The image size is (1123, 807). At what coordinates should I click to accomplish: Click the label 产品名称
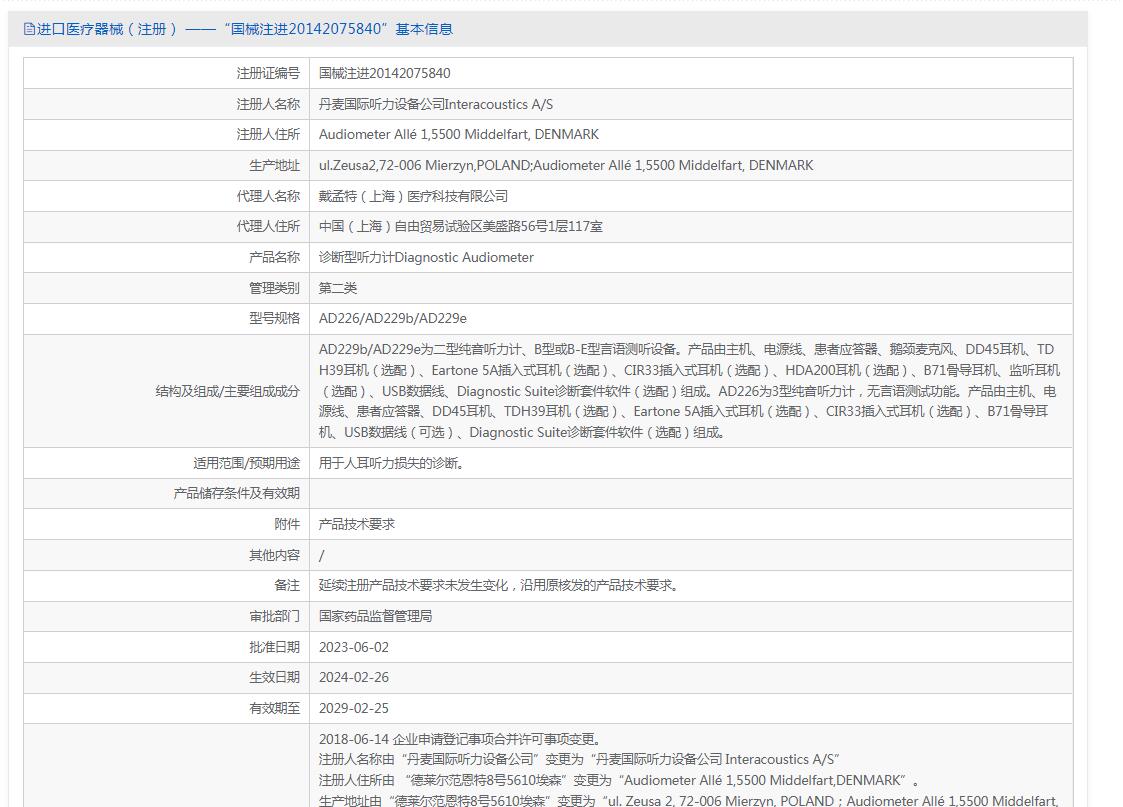pos(274,257)
